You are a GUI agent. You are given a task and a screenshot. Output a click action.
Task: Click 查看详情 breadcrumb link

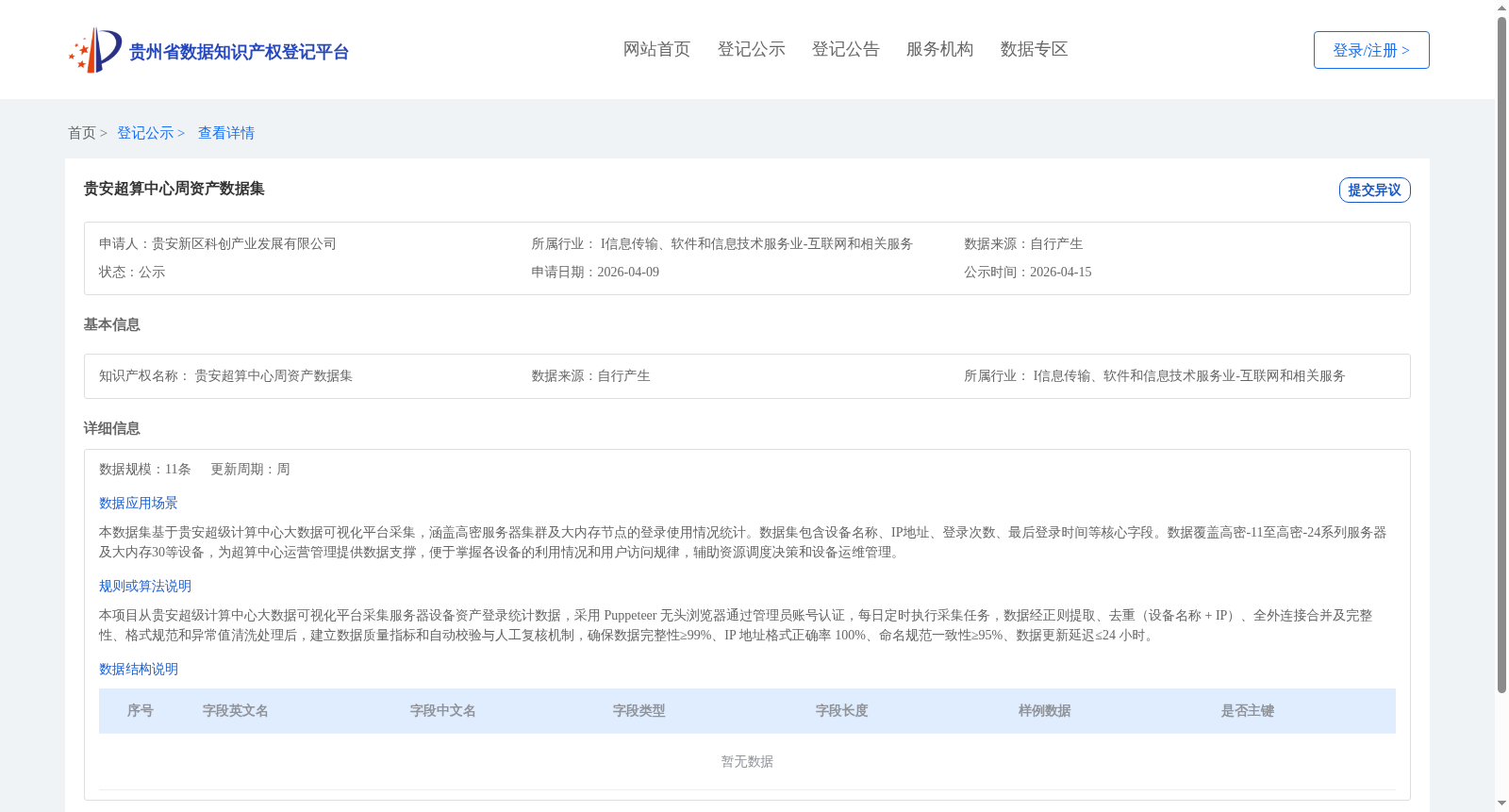(226, 133)
